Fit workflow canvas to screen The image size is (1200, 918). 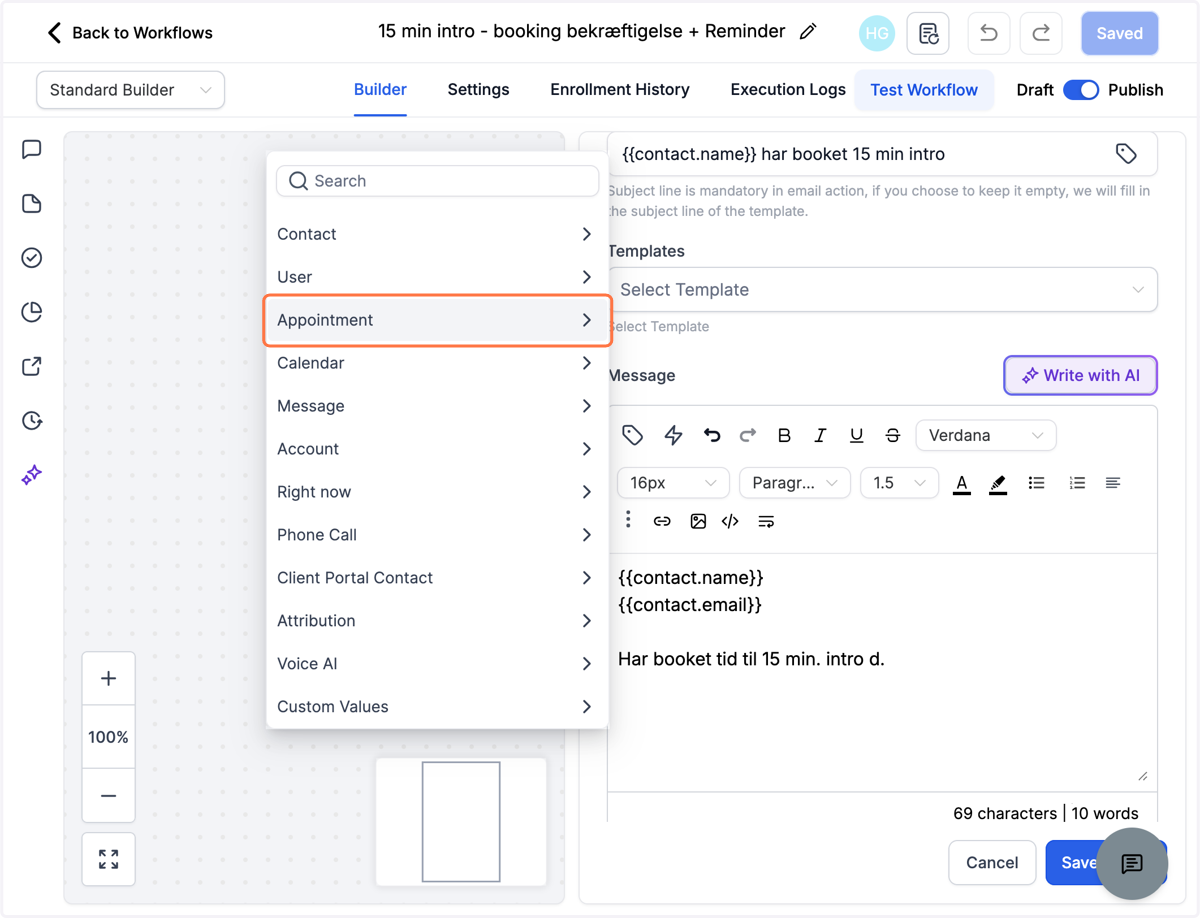coord(108,859)
